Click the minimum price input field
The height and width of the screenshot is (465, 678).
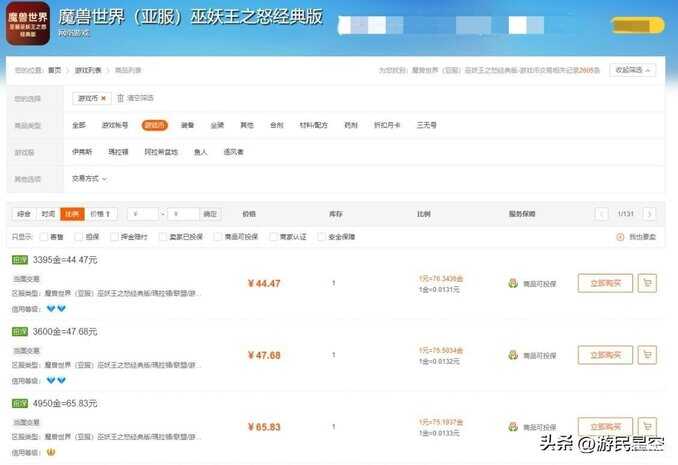[x=143, y=214]
